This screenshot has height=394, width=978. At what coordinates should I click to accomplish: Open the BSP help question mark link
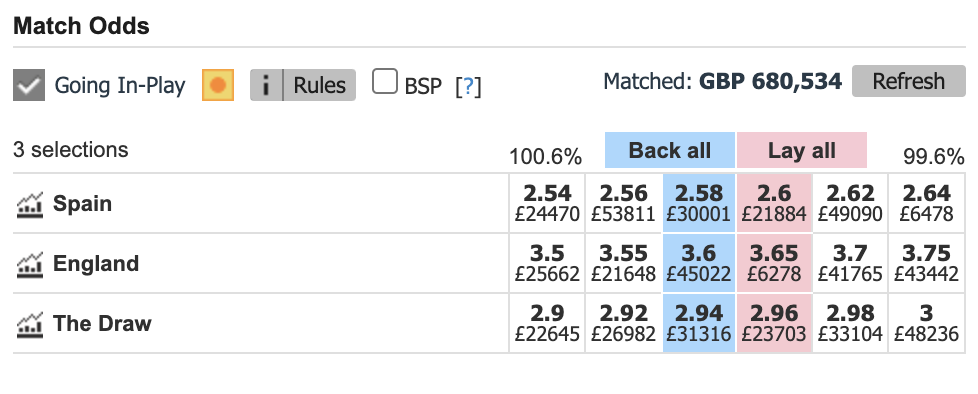click(x=468, y=87)
